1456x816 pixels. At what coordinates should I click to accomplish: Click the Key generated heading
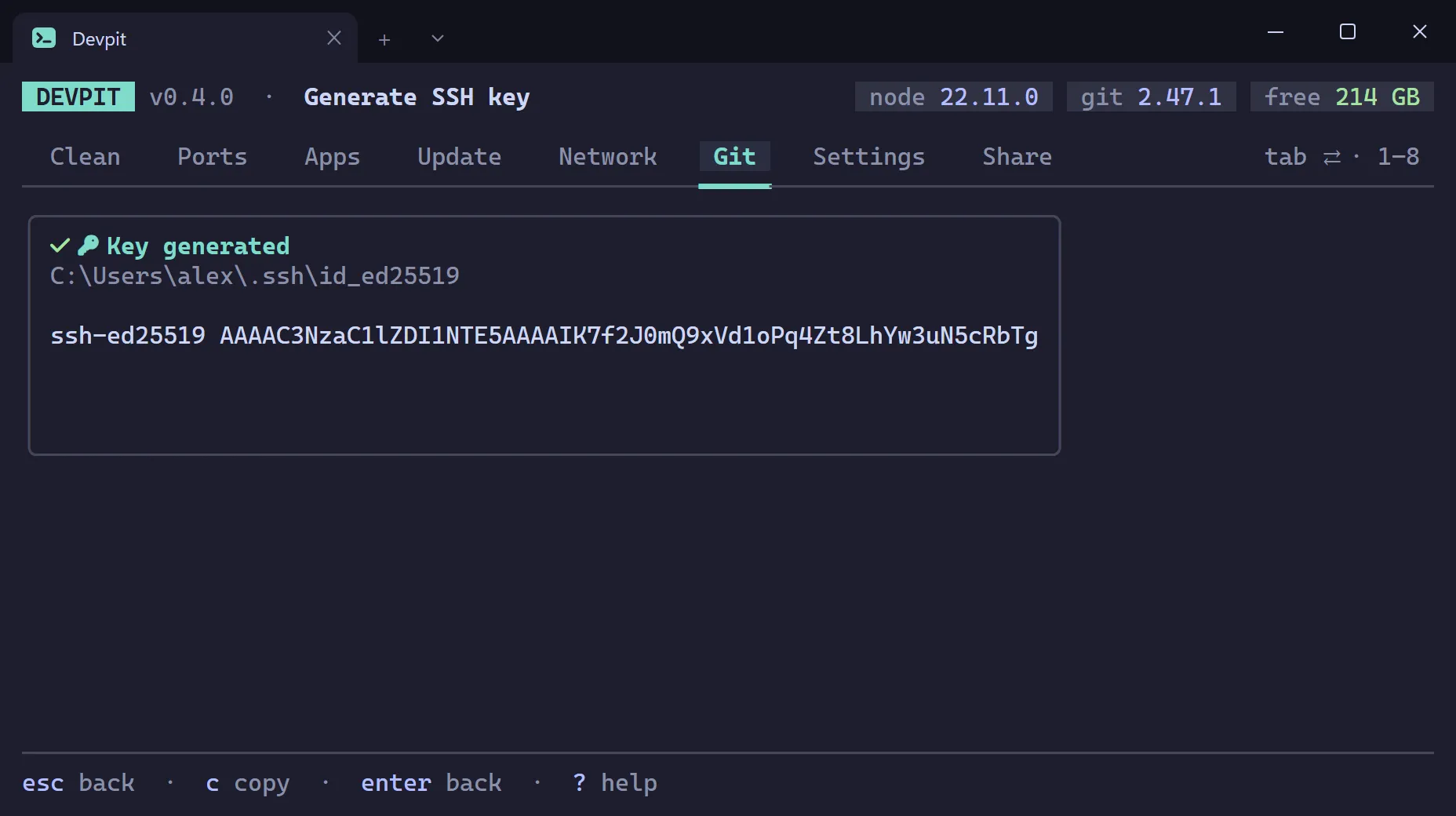pos(198,246)
